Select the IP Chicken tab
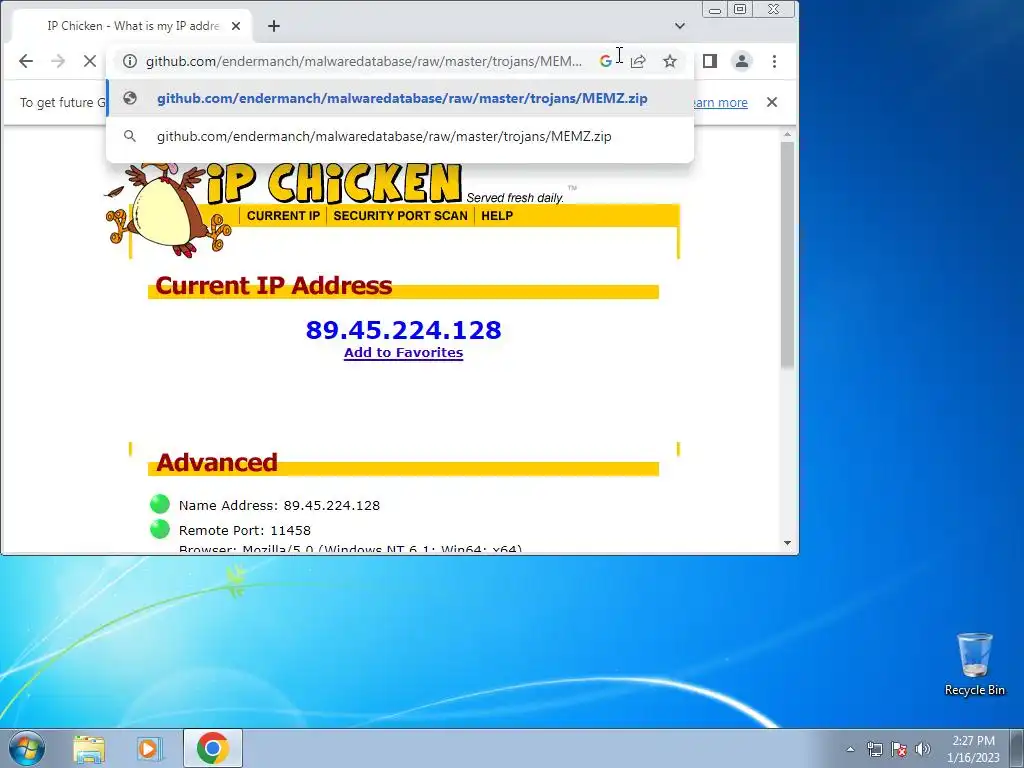 [133, 26]
